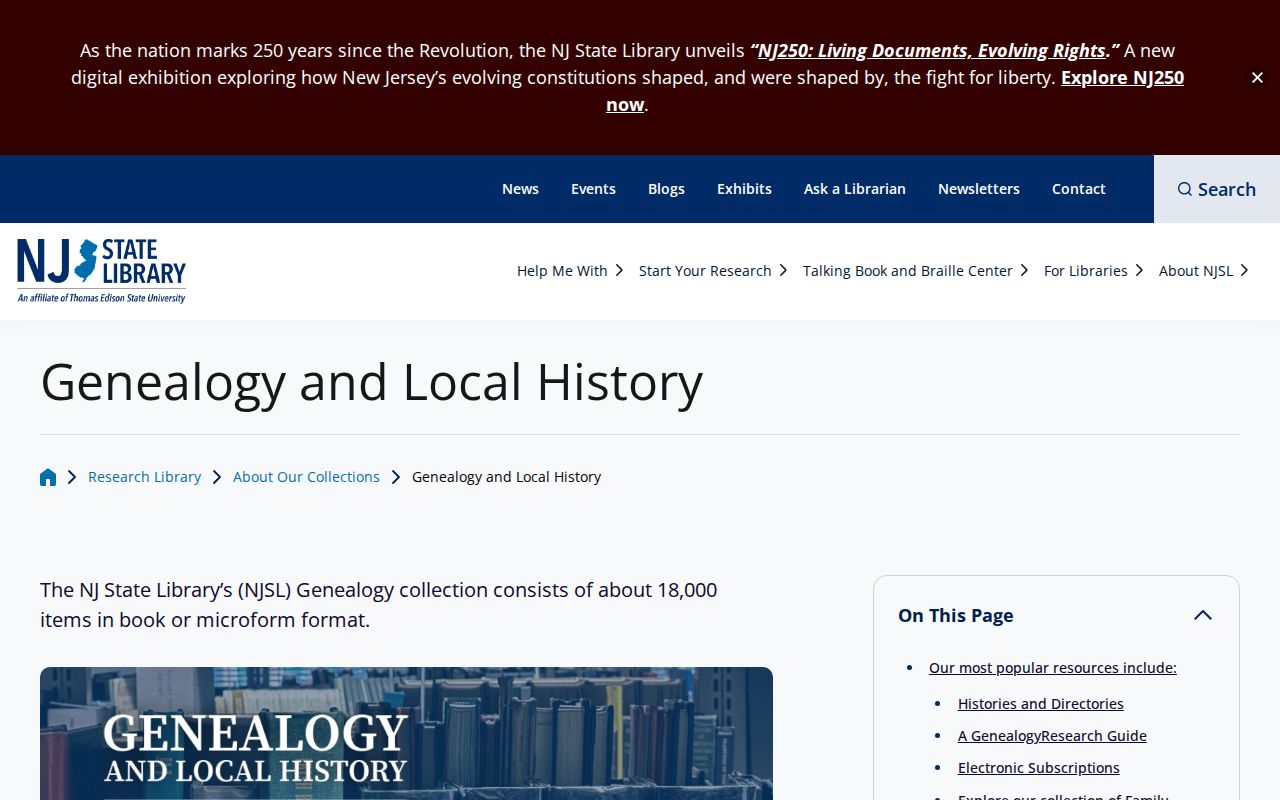Click the NJ State Library logo

pyautogui.click(x=101, y=271)
